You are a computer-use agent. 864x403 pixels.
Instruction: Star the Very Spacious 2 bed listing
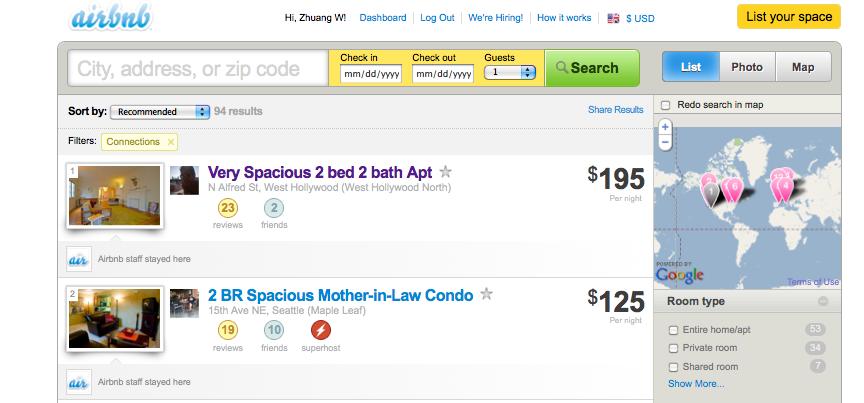(446, 172)
